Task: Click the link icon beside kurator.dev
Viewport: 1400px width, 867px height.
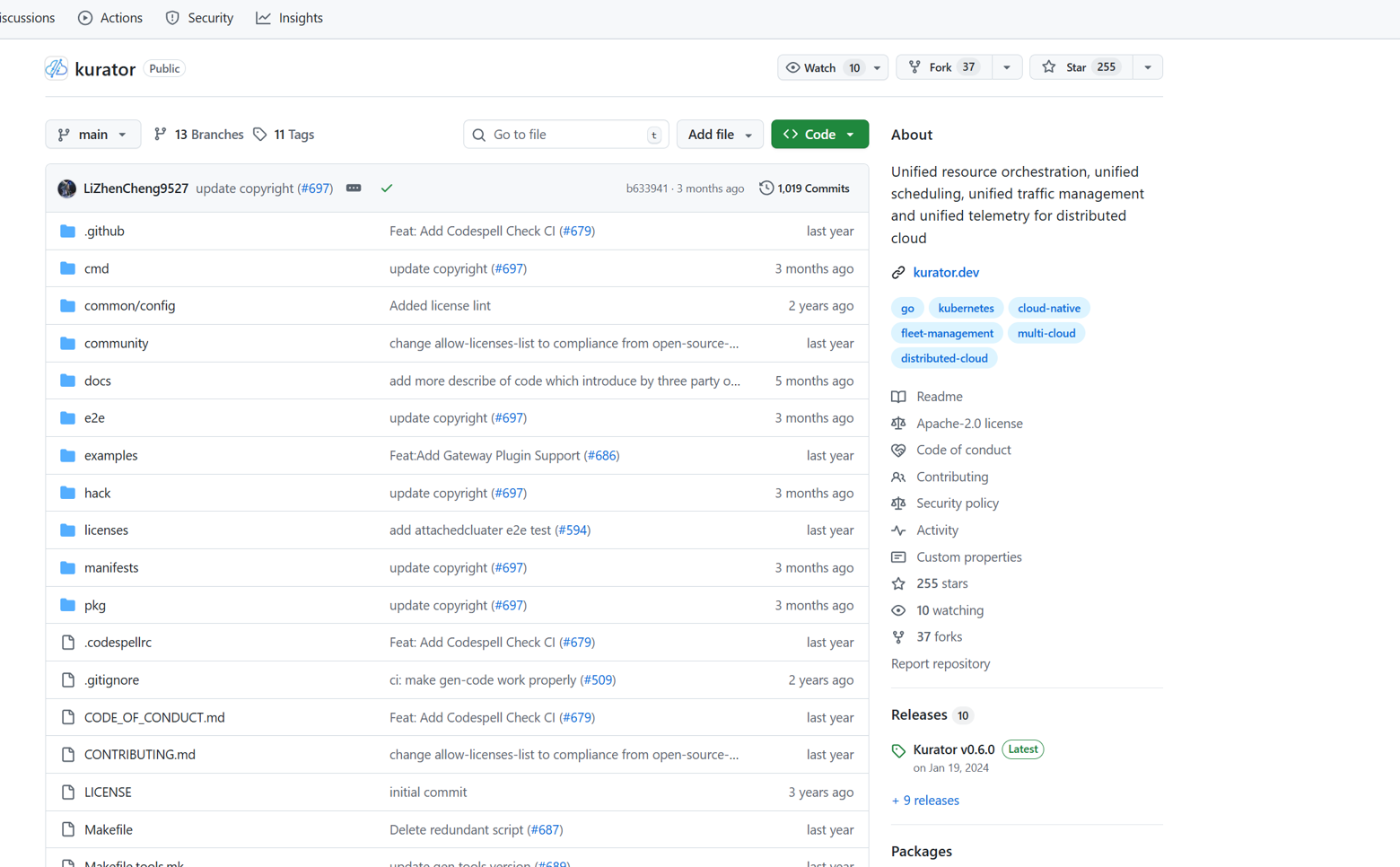Action: click(898, 273)
